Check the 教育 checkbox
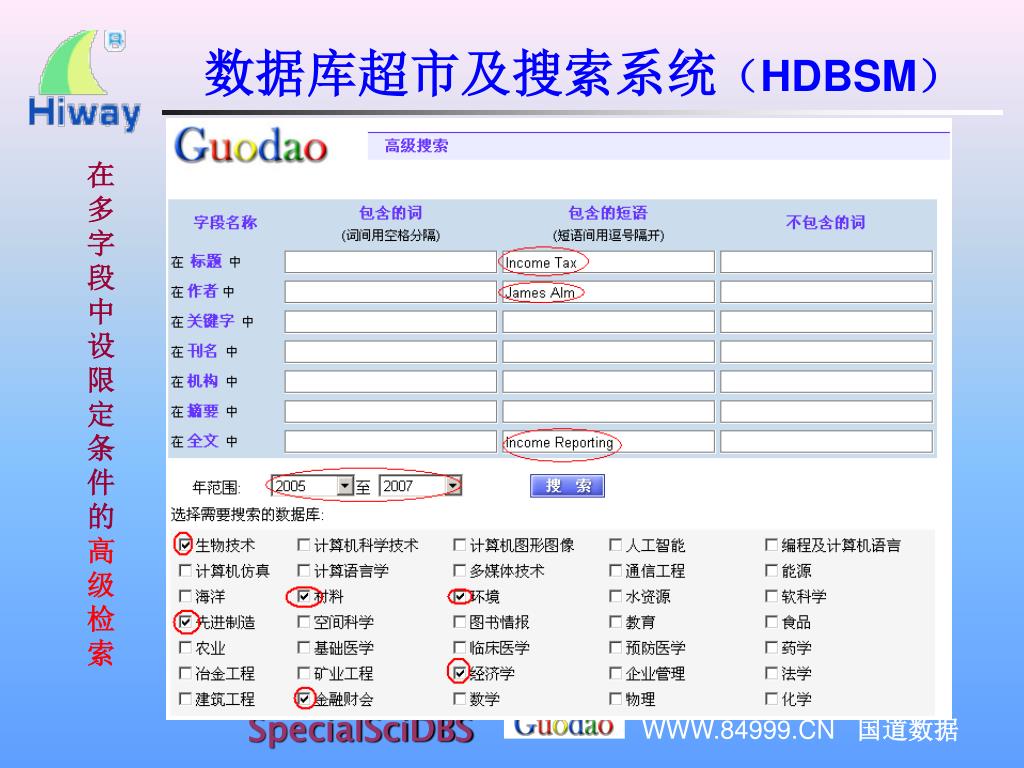1024x768 pixels. tap(615, 622)
